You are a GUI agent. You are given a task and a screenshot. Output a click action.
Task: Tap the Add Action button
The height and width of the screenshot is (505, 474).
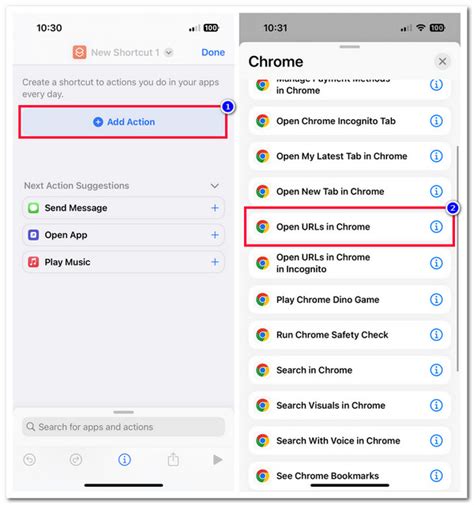point(123,122)
